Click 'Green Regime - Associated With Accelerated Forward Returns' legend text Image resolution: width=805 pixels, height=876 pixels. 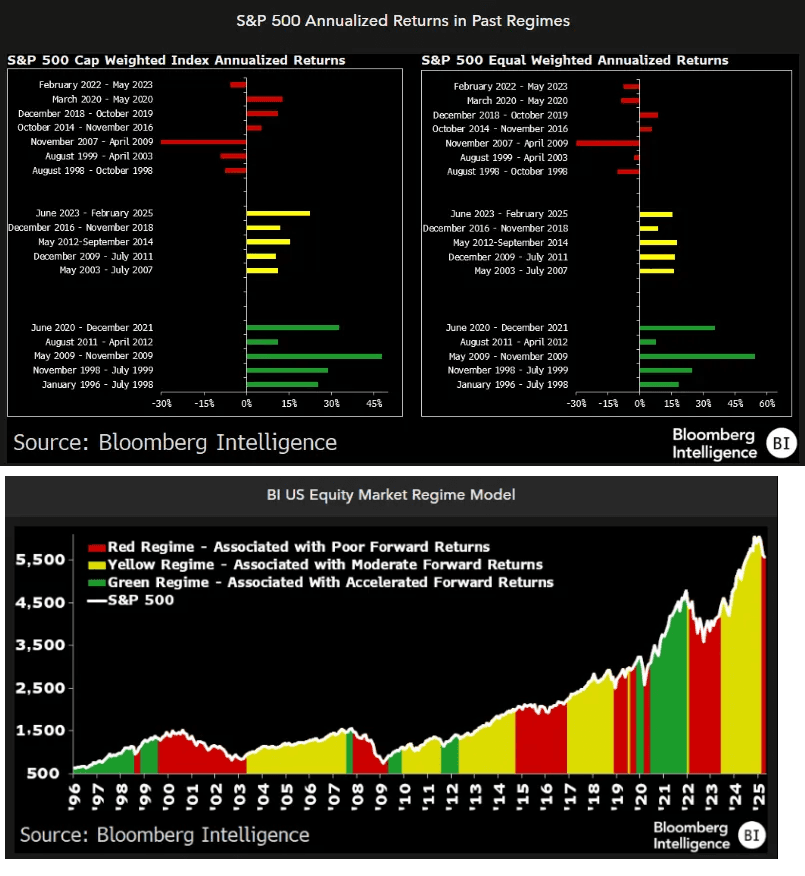point(330,583)
